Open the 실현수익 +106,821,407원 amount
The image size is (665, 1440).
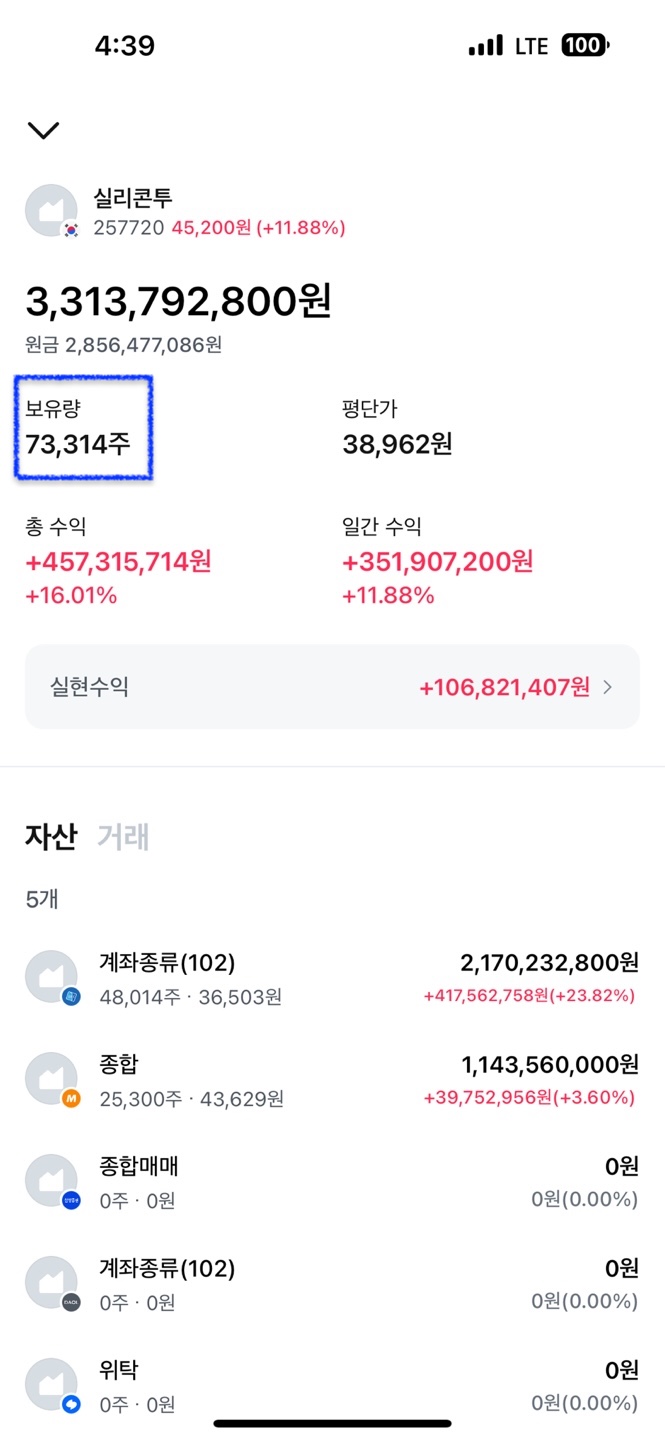(505, 687)
